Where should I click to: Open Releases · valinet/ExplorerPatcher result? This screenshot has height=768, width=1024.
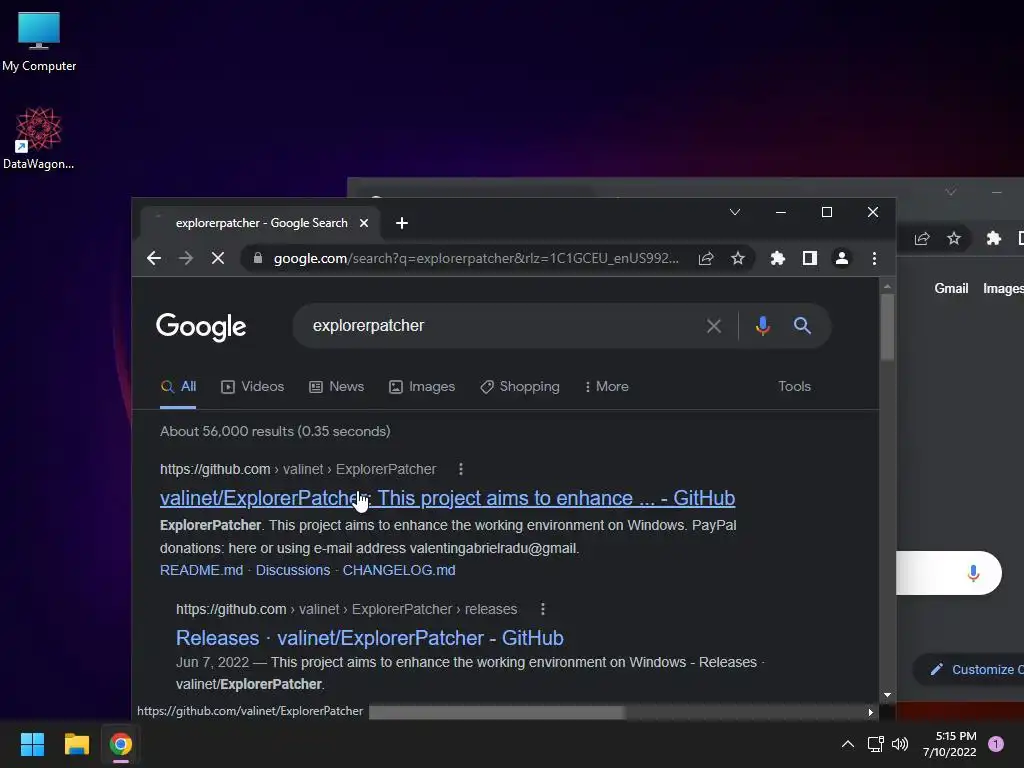(x=370, y=638)
